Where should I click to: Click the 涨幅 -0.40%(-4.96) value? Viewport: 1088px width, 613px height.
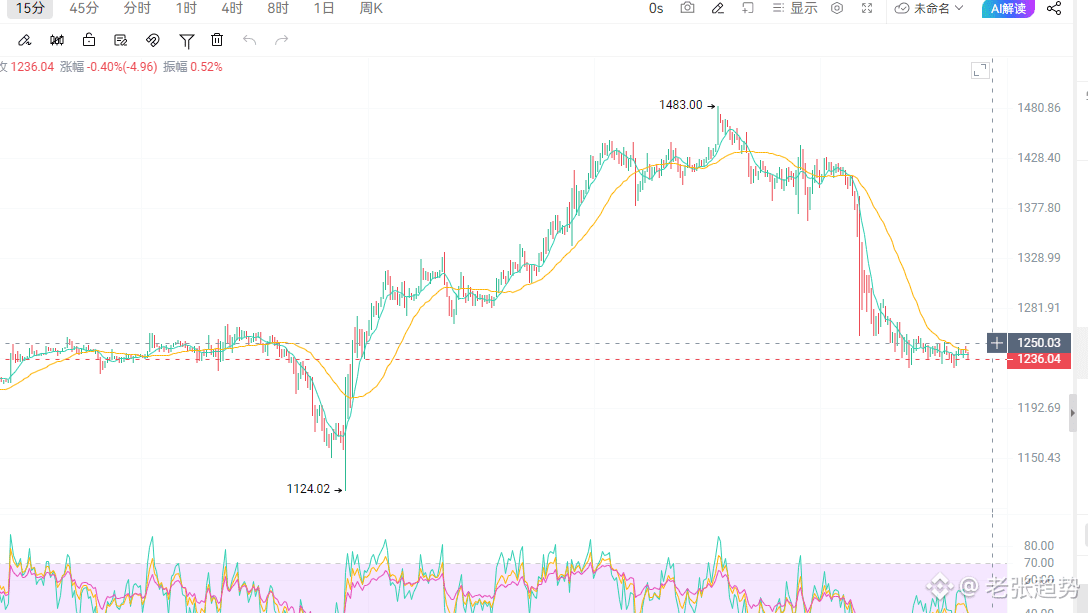pyautogui.click(x=108, y=67)
